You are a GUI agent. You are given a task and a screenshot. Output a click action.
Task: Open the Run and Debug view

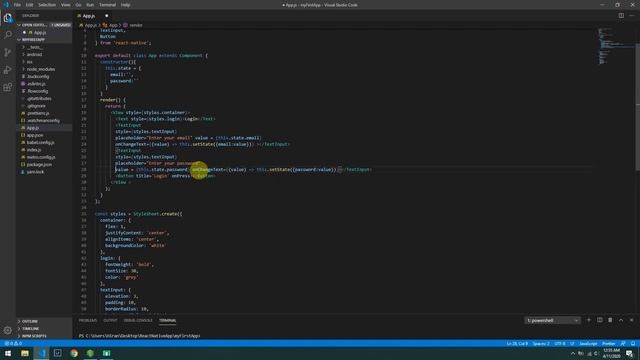[x=8, y=70]
